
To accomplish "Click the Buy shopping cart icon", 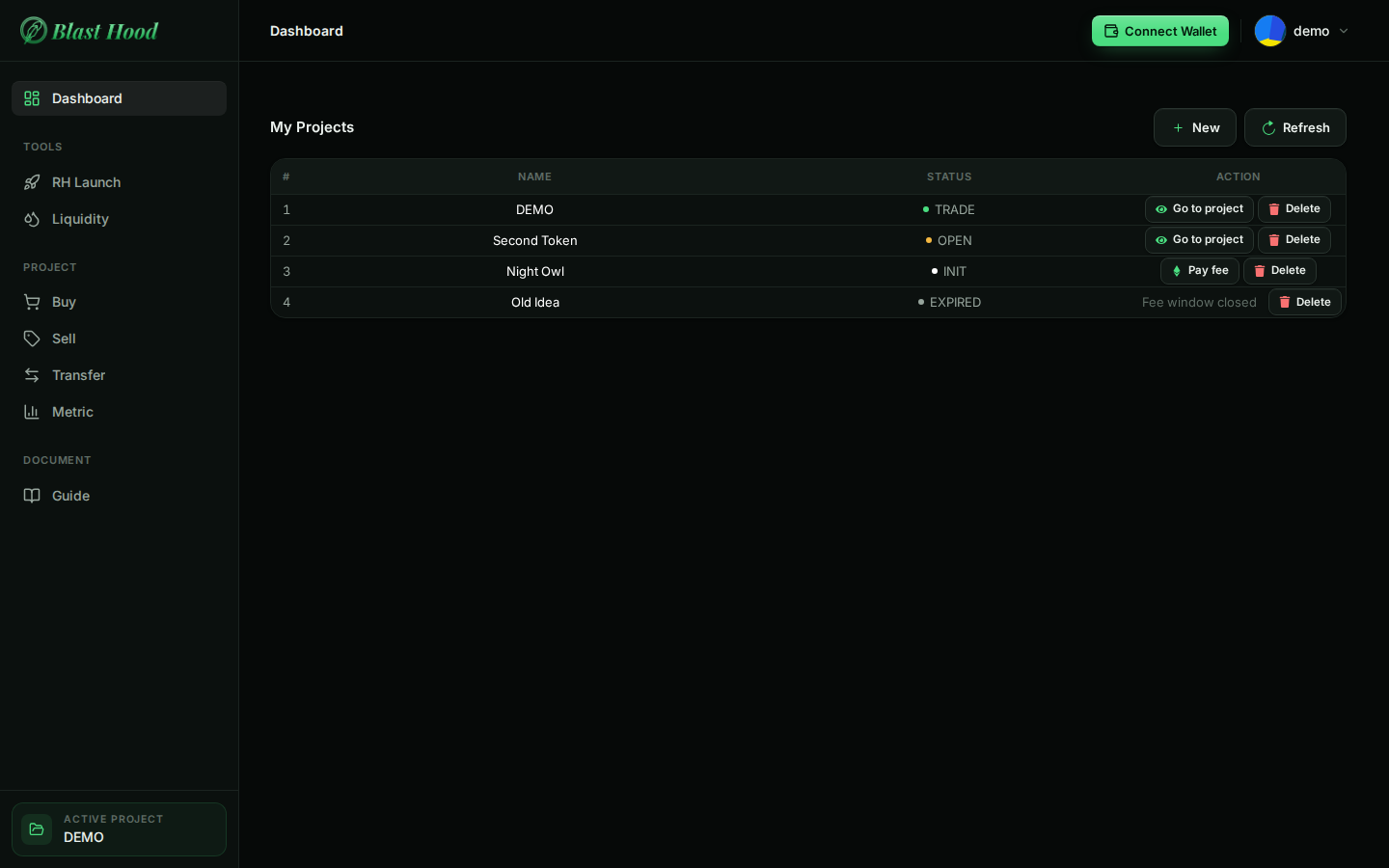I will (x=32, y=302).
